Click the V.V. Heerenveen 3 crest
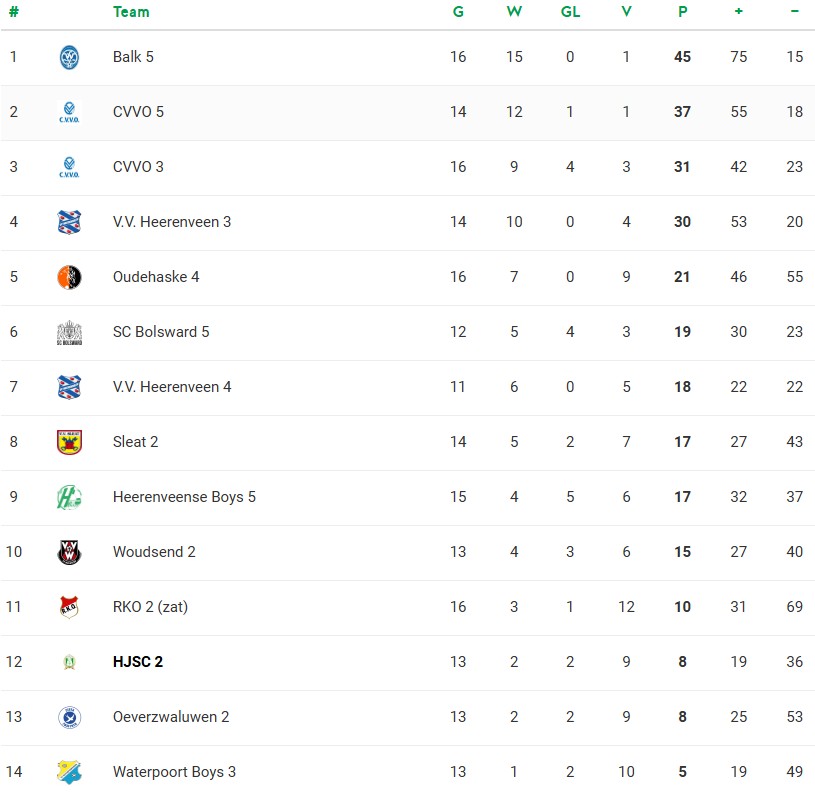The image size is (815, 792). pos(69,222)
